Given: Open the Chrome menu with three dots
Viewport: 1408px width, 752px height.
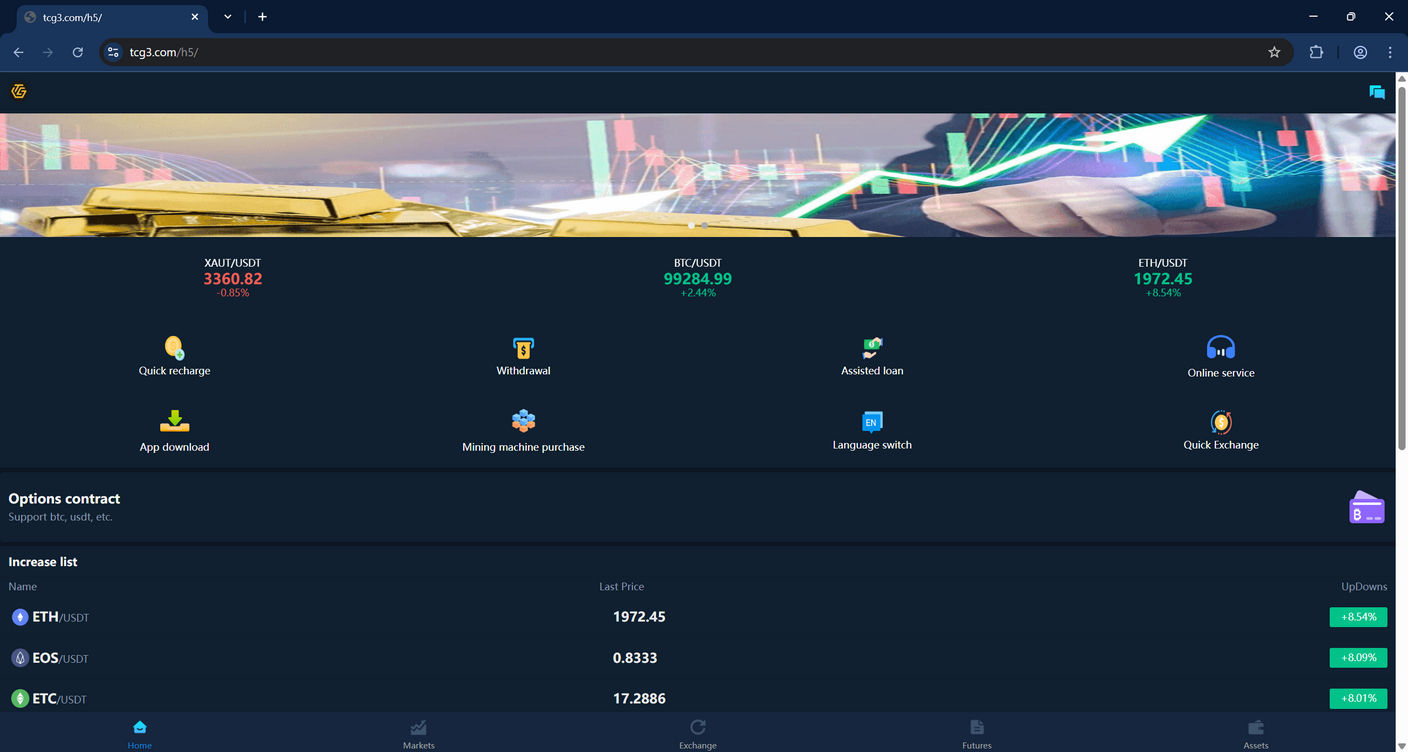Looking at the screenshot, I should pyautogui.click(x=1390, y=51).
